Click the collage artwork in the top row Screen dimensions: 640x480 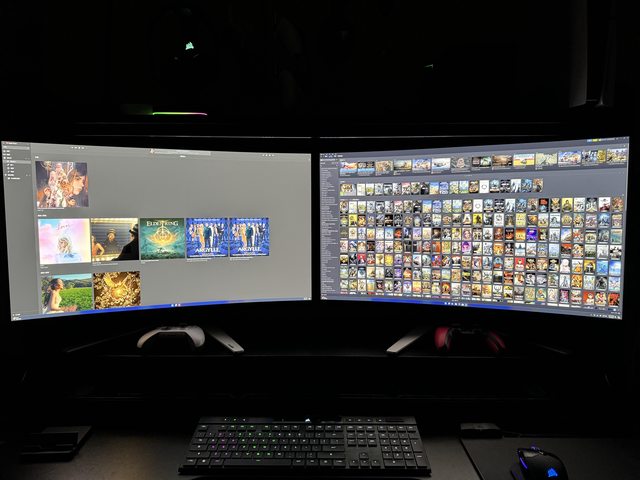click(62, 184)
